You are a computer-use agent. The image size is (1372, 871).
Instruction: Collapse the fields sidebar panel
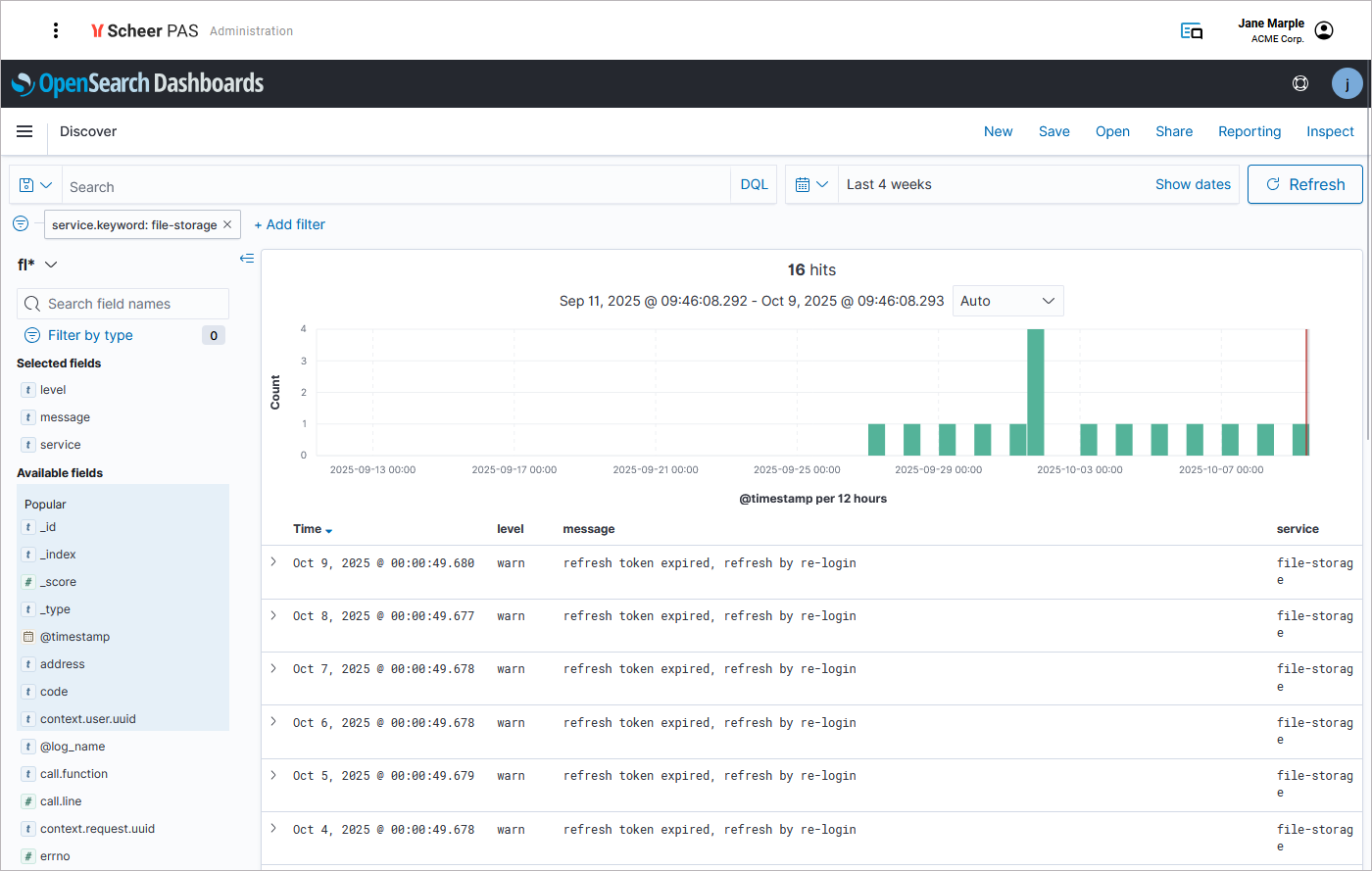[247, 259]
